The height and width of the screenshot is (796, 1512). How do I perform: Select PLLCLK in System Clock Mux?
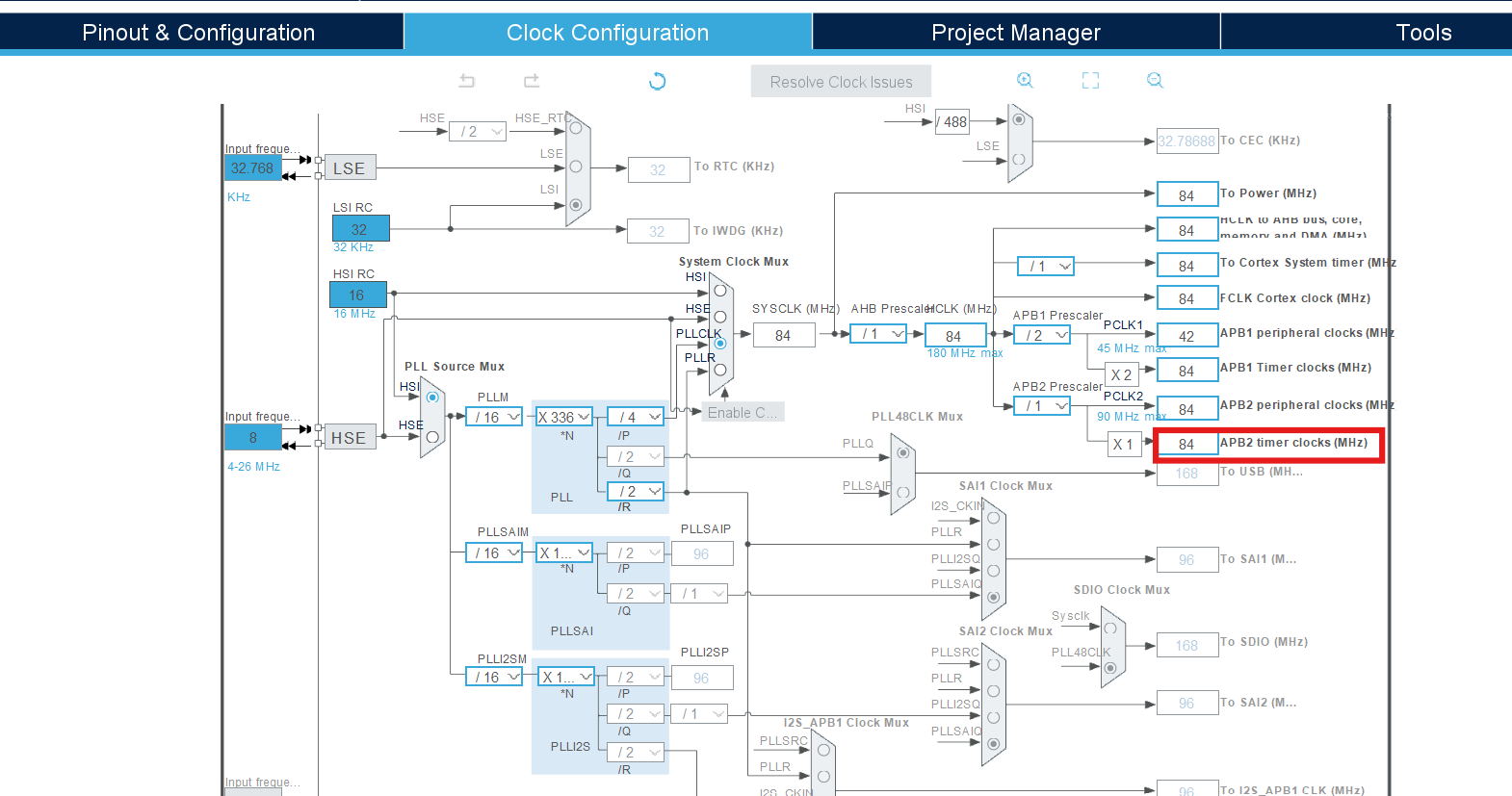pyautogui.click(x=719, y=343)
